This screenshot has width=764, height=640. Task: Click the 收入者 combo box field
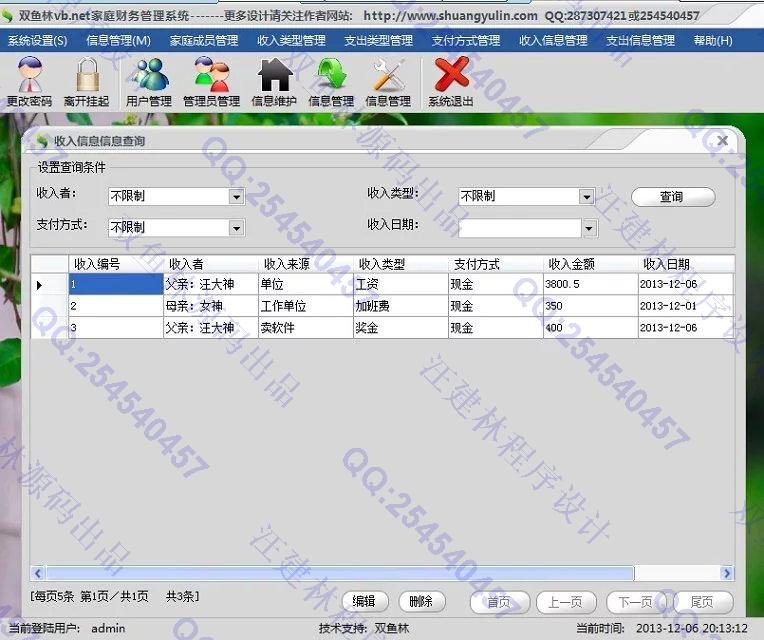[x=176, y=197]
